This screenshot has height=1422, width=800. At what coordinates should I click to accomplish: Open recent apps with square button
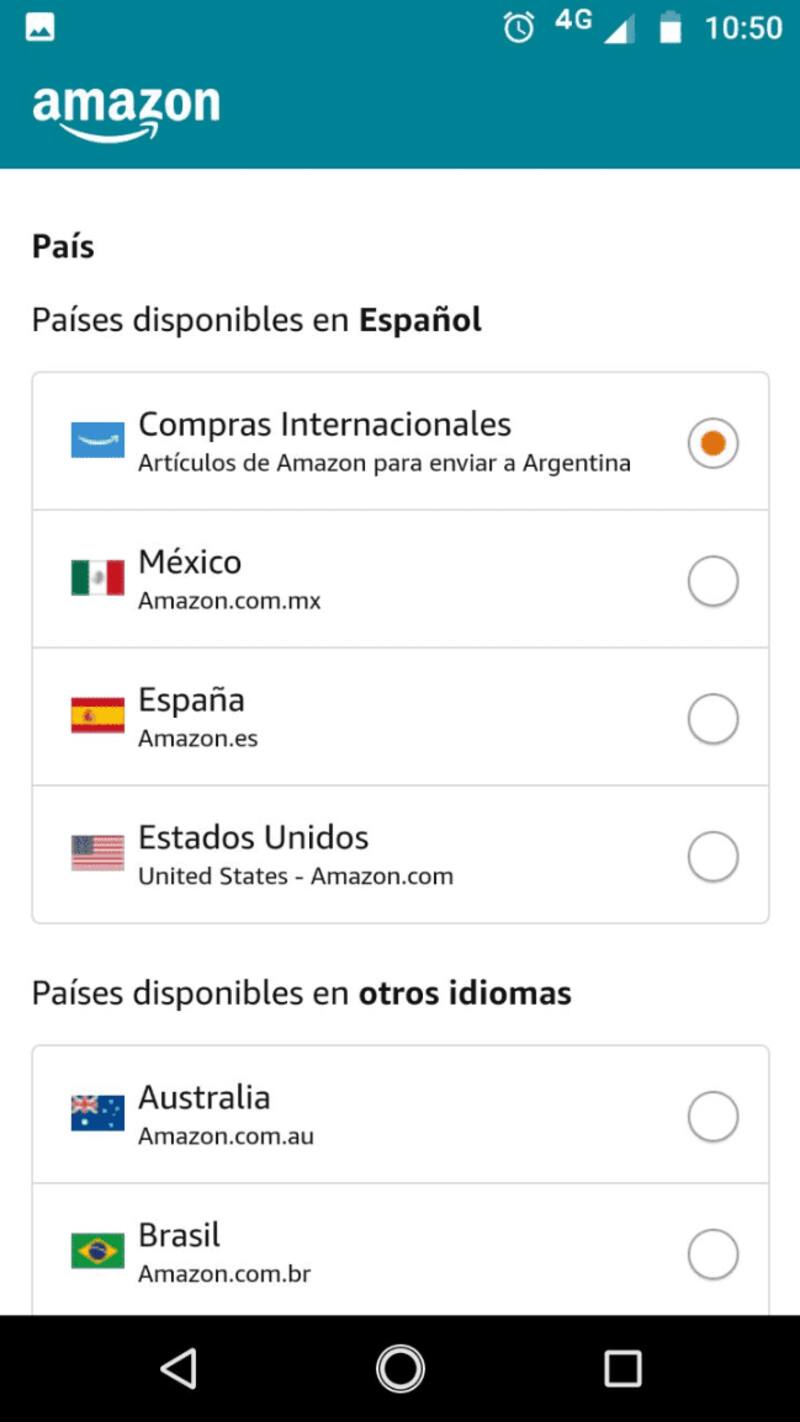tap(622, 1368)
